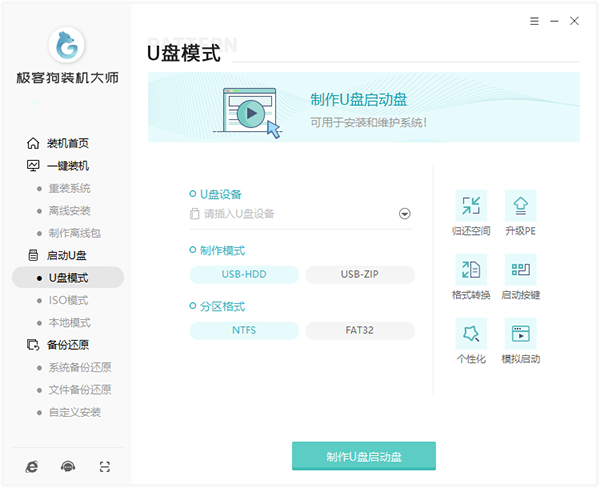The width and height of the screenshot is (600, 488).
Task: Click the U盘模式 page heading
Action: (184, 53)
